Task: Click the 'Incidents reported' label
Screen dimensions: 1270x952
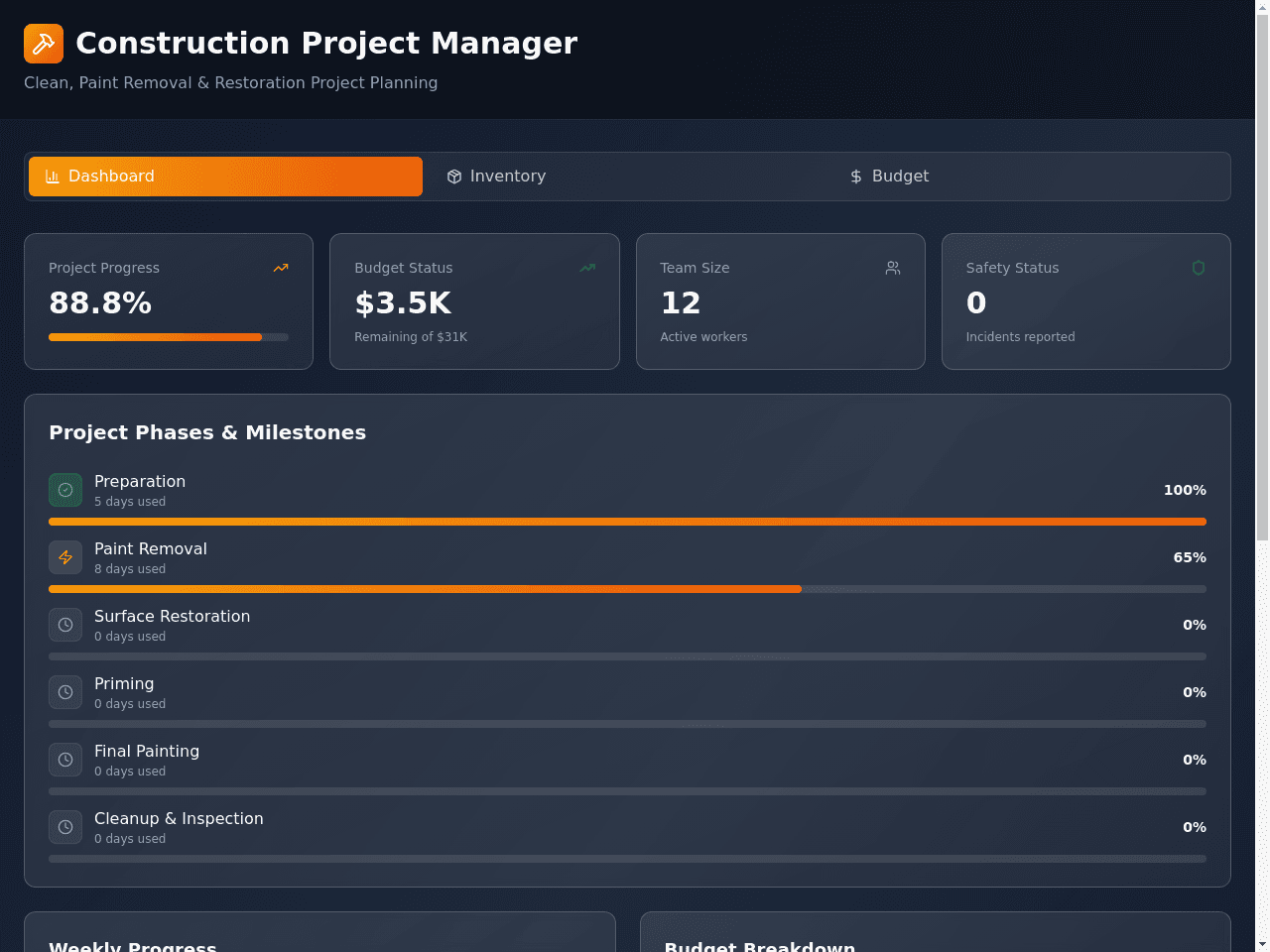Action: click(x=1020, y=337)
